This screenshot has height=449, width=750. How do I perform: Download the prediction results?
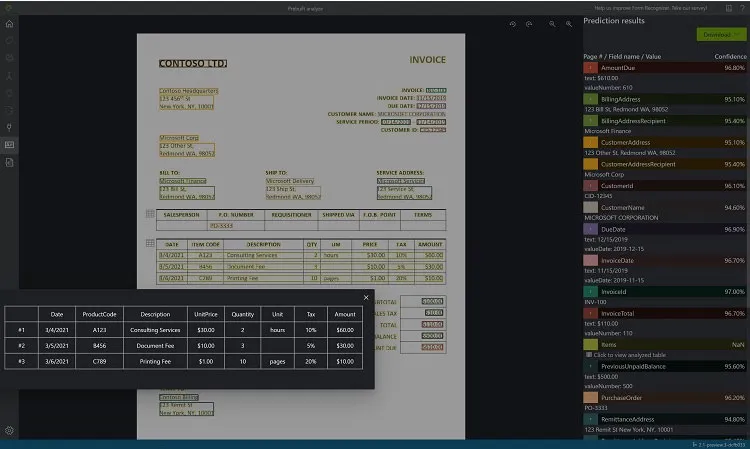coord(721,34)
